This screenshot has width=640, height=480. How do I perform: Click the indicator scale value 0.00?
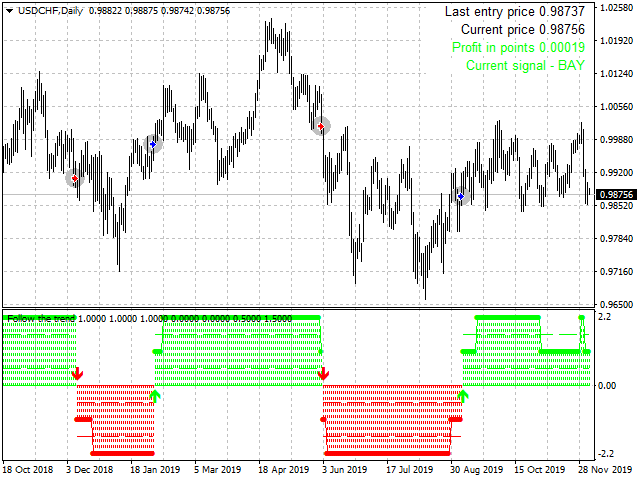click(607, 385)
